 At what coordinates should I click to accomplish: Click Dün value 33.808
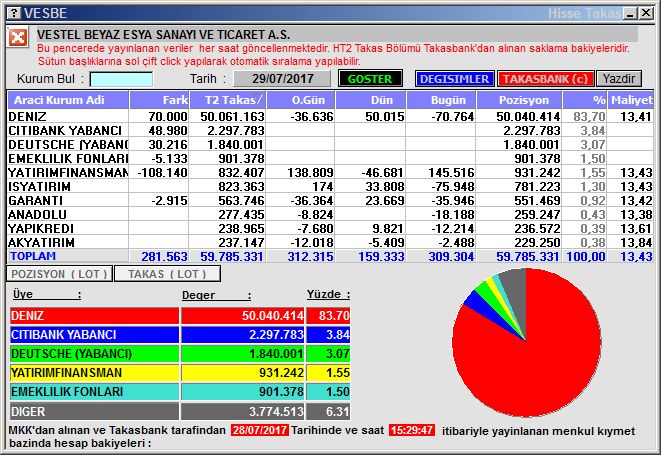[385, 186]
